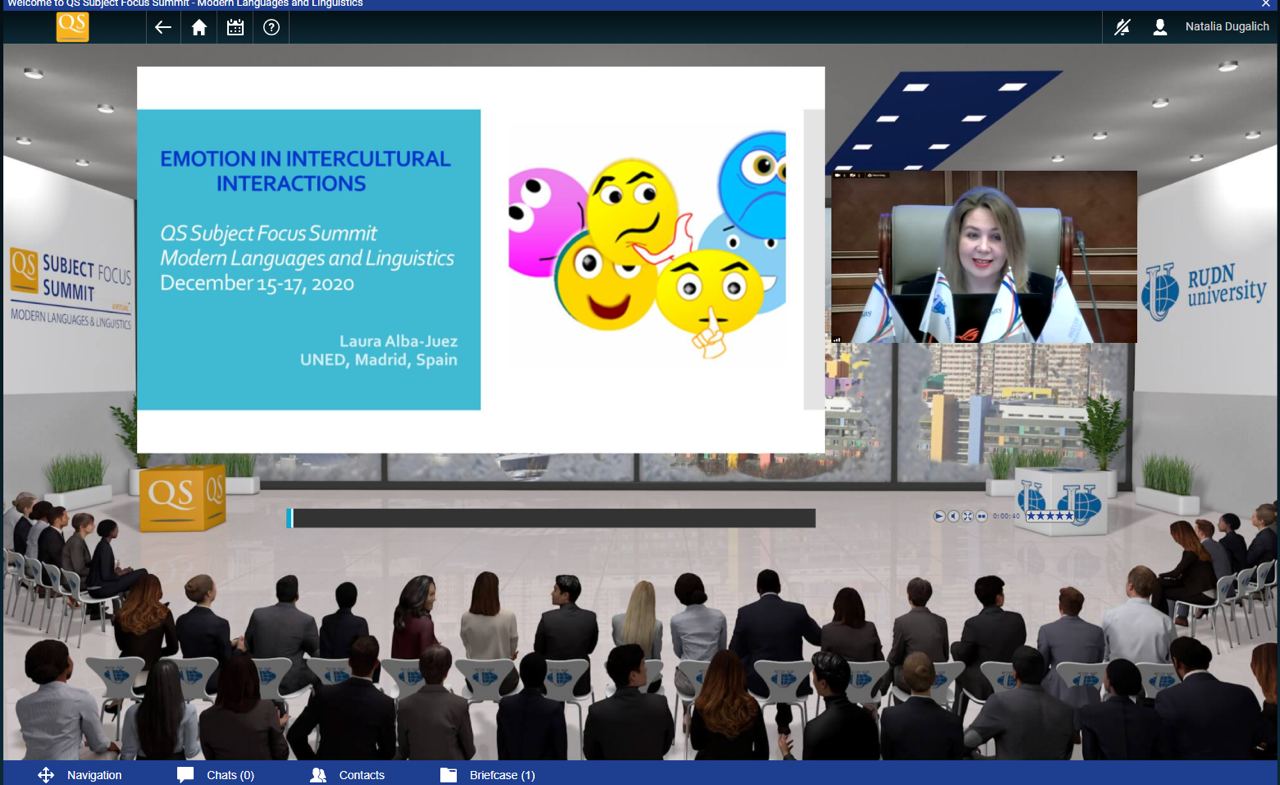The height and width of the screenshot is (785, 1280).
Task: Seek in the video progress bar
Action: pyautogui.click(x=551, y=517)
